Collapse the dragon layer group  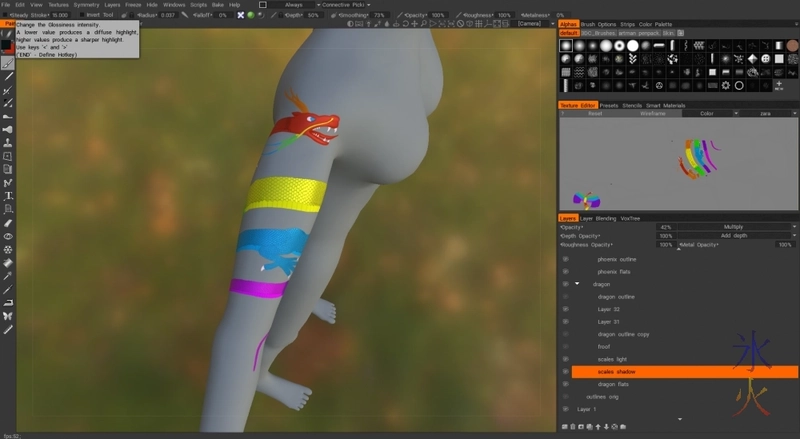pos(577,284)
